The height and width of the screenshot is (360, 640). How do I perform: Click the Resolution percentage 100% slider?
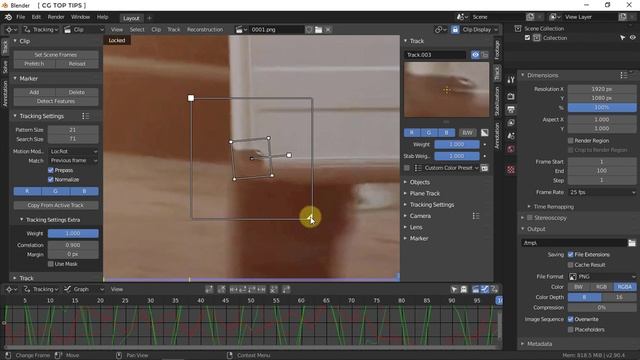602,107
